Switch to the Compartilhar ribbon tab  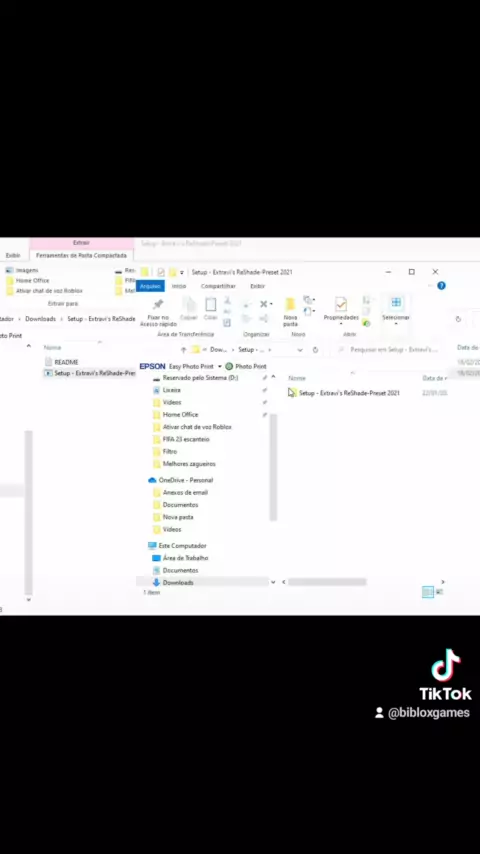click(218, 286)
